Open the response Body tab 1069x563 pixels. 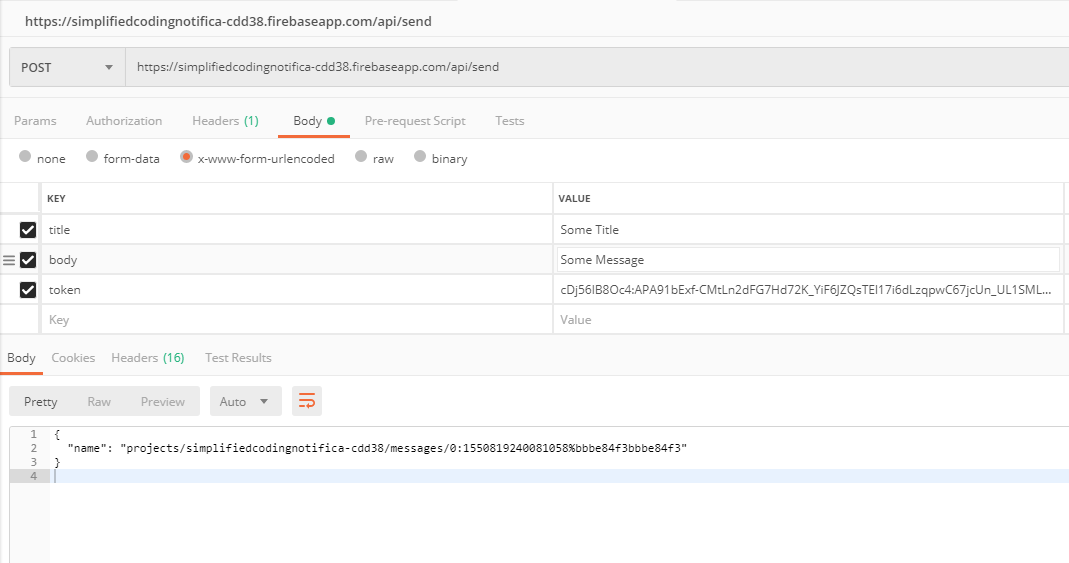[21, 358]
